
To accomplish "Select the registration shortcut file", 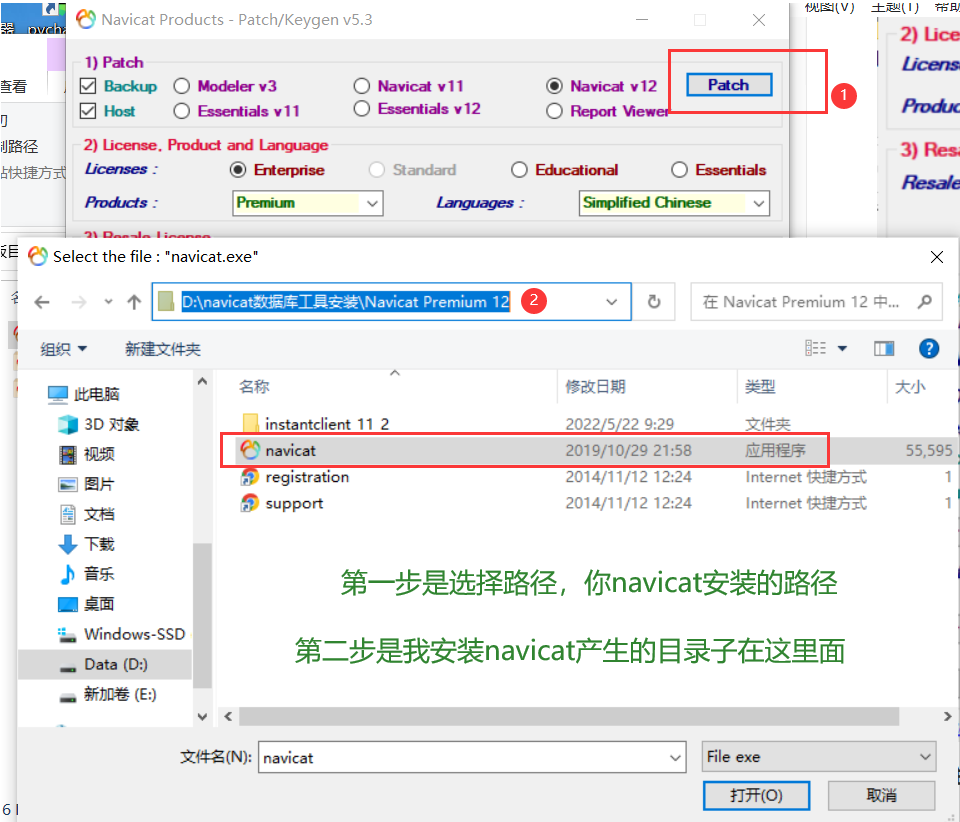I will (x=295, y=477).
